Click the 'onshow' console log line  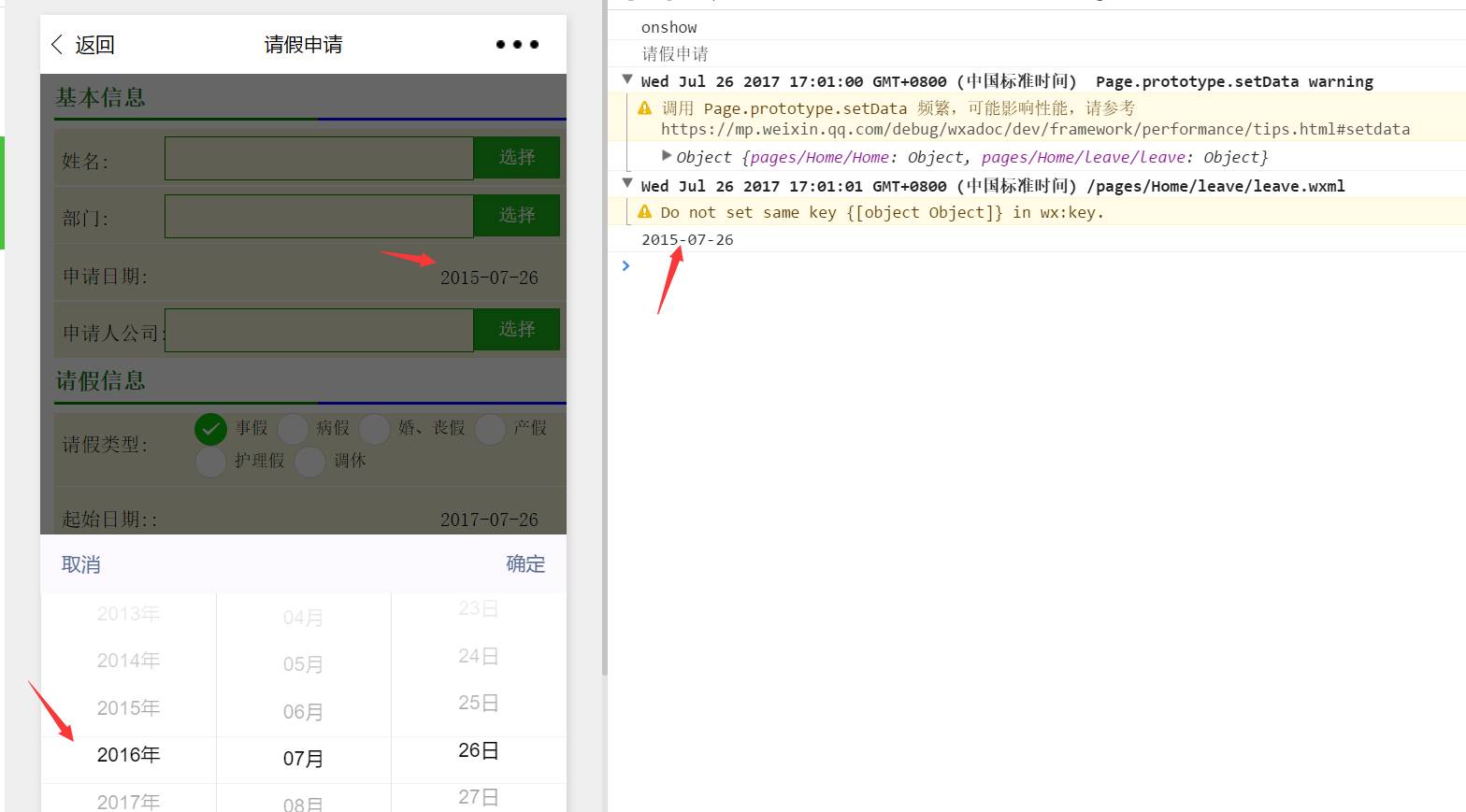(x=668, y=28)
